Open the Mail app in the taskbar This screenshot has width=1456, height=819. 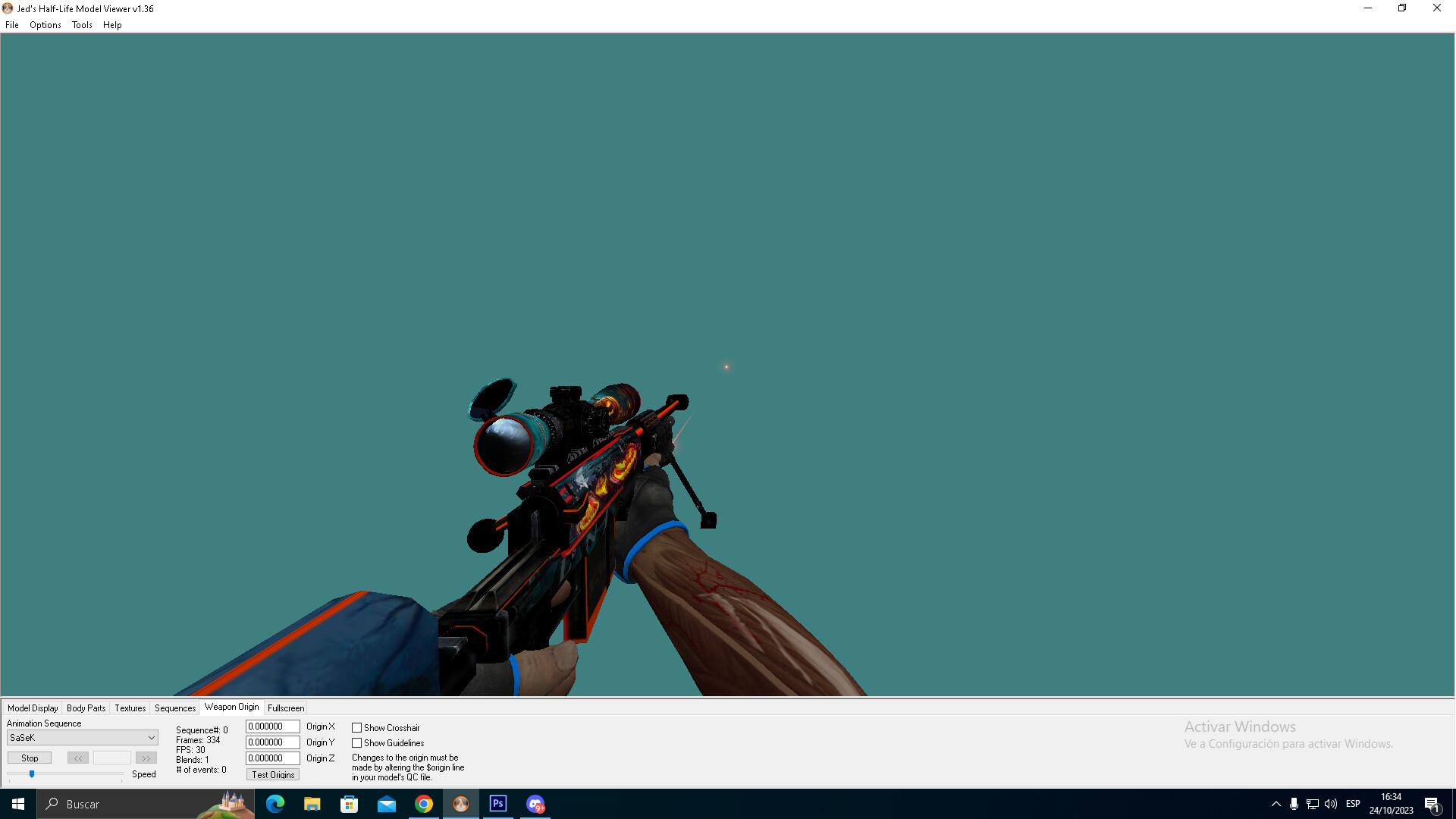[386, 804]
